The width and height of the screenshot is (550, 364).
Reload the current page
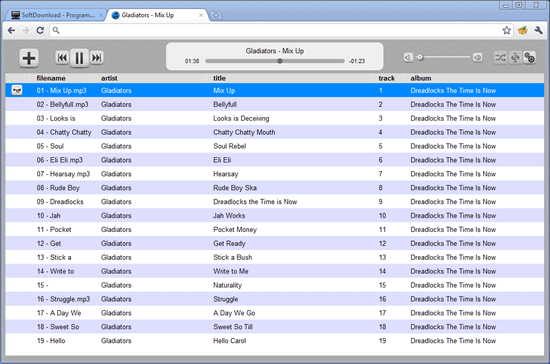[x=40, y=31]
